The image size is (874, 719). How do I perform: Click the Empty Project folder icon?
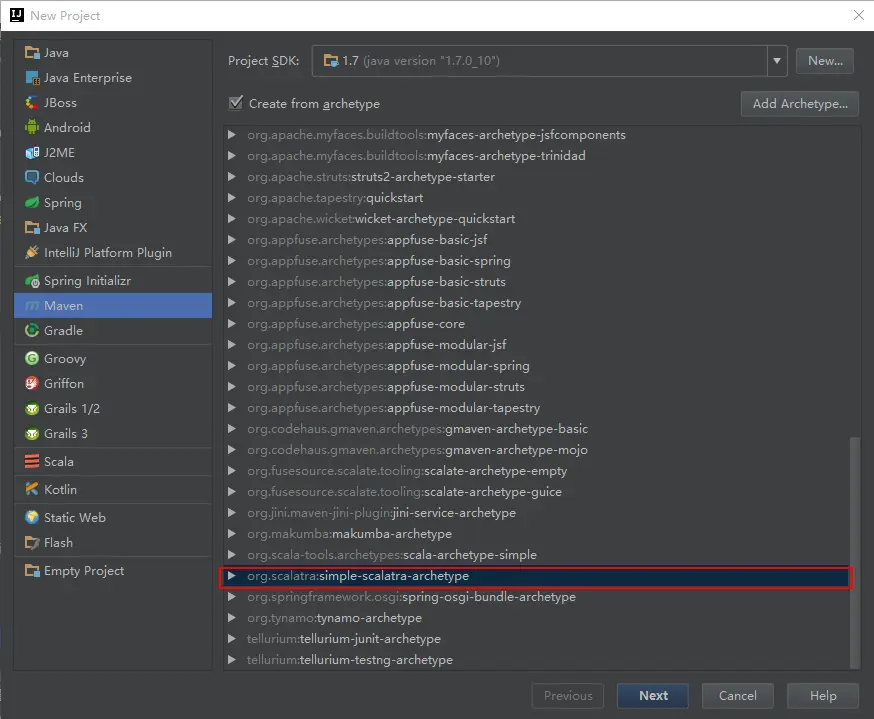pyautogui.click(x=32, y=571)
